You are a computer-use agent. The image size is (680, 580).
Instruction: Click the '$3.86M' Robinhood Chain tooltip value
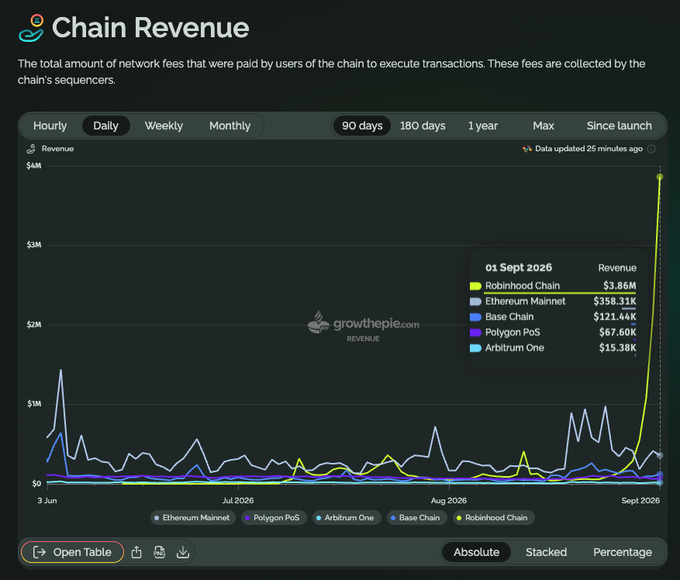619,286
